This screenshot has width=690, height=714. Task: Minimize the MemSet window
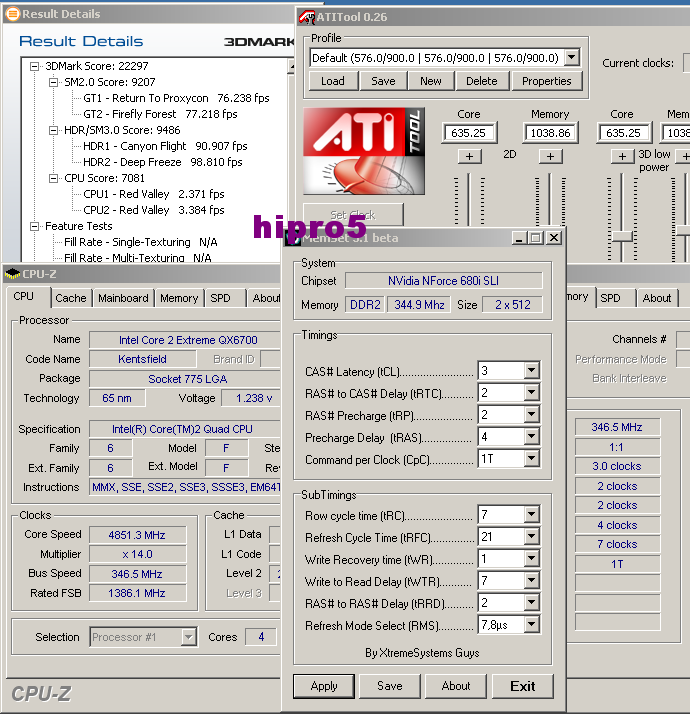click(518, 238)
